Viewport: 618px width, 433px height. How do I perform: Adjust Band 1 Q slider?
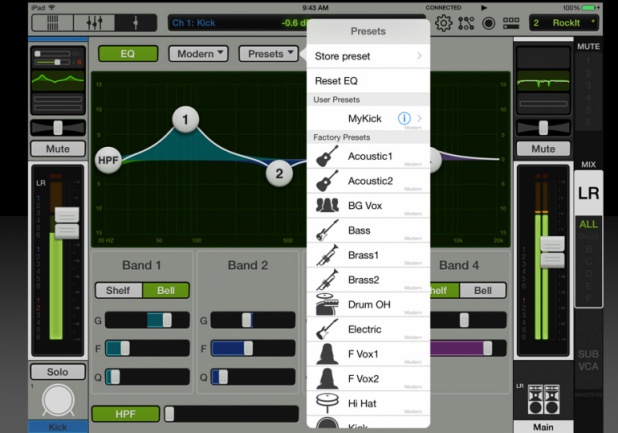[147, 377]
